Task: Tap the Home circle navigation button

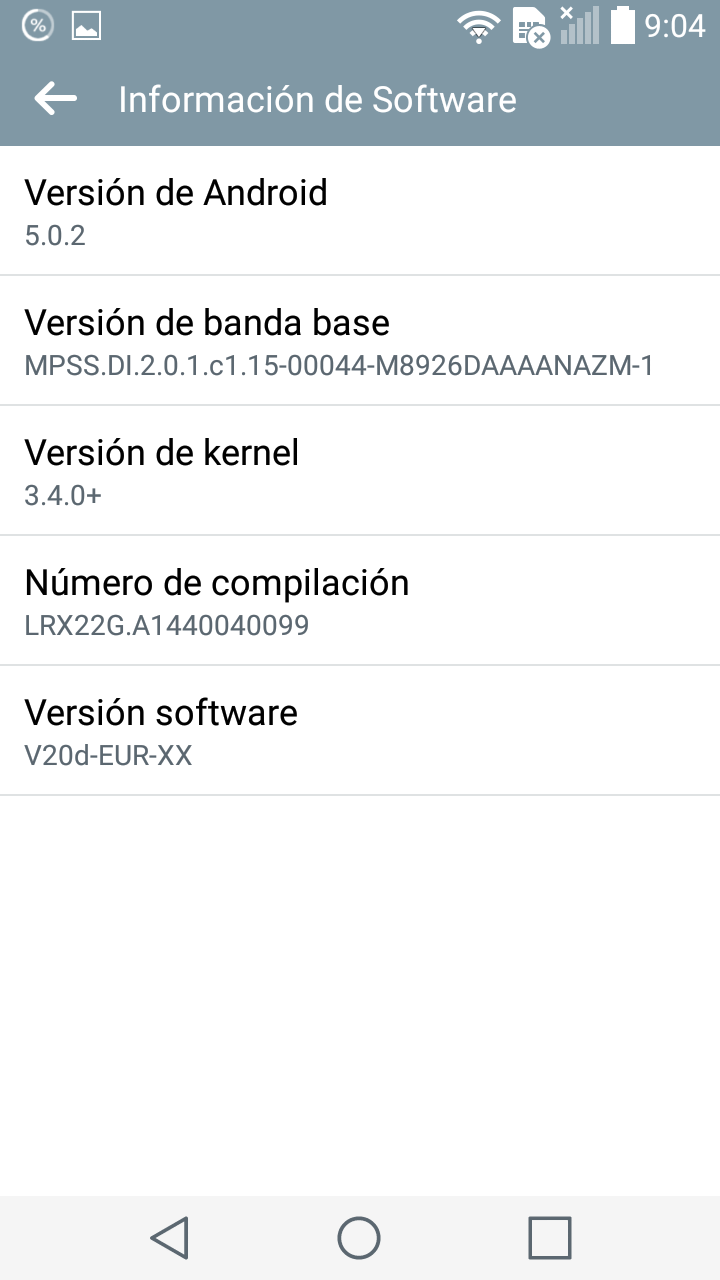Action: [x=359, y=1238]
